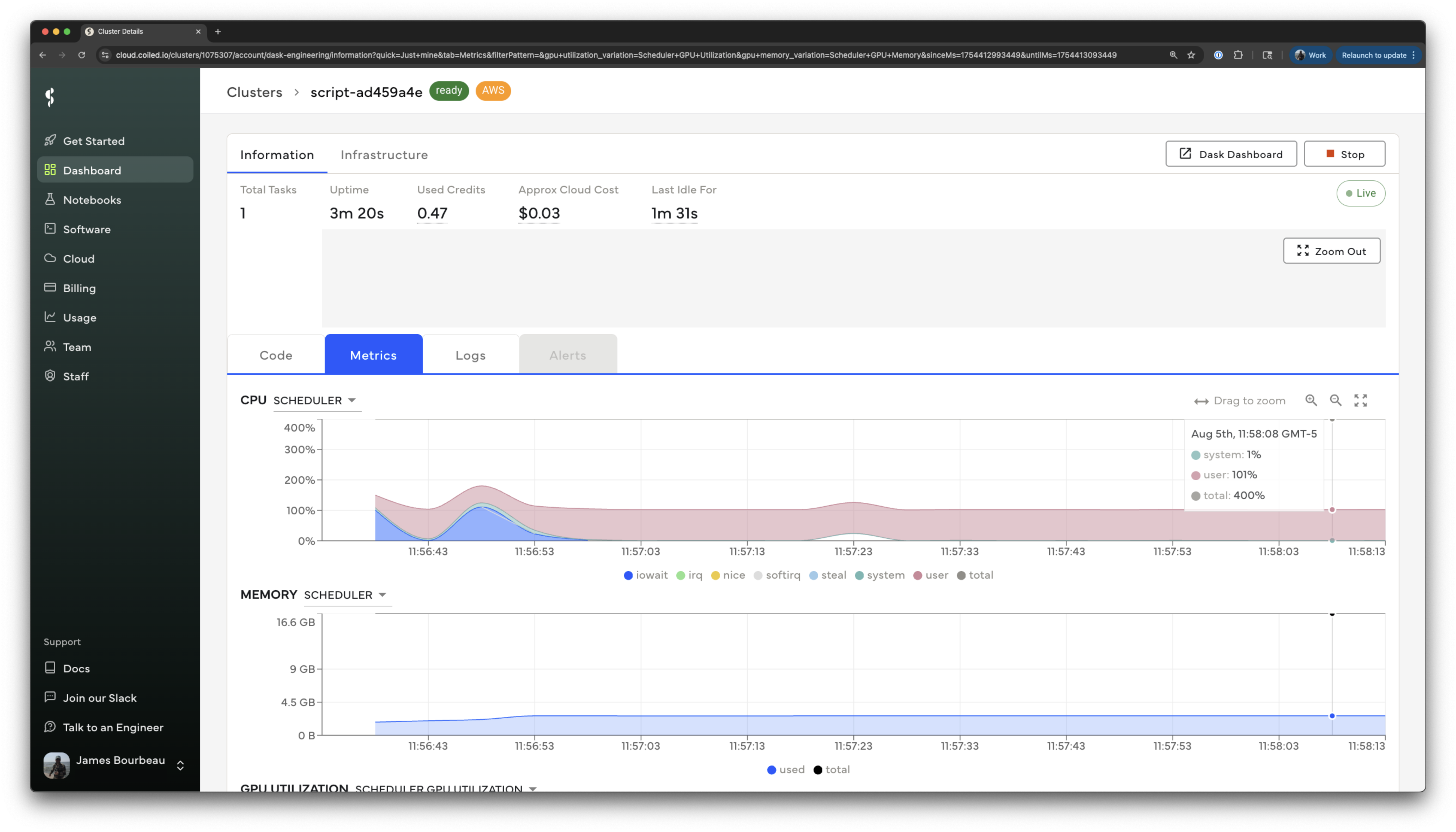Click the zoom in magnifier above CPU chart
This screenshot has height=832, width=1456.
point(1311,400)
